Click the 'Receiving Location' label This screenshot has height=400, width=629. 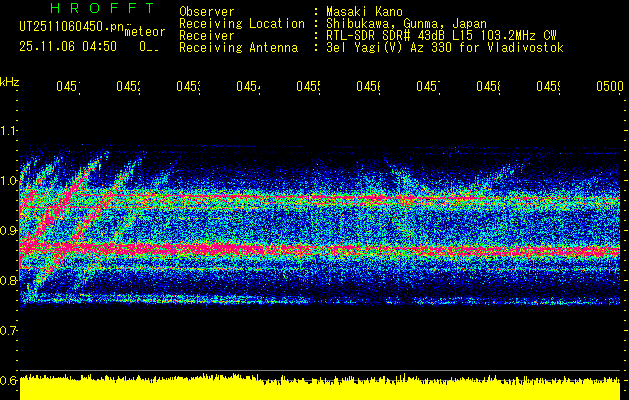[x=242, y=24]
